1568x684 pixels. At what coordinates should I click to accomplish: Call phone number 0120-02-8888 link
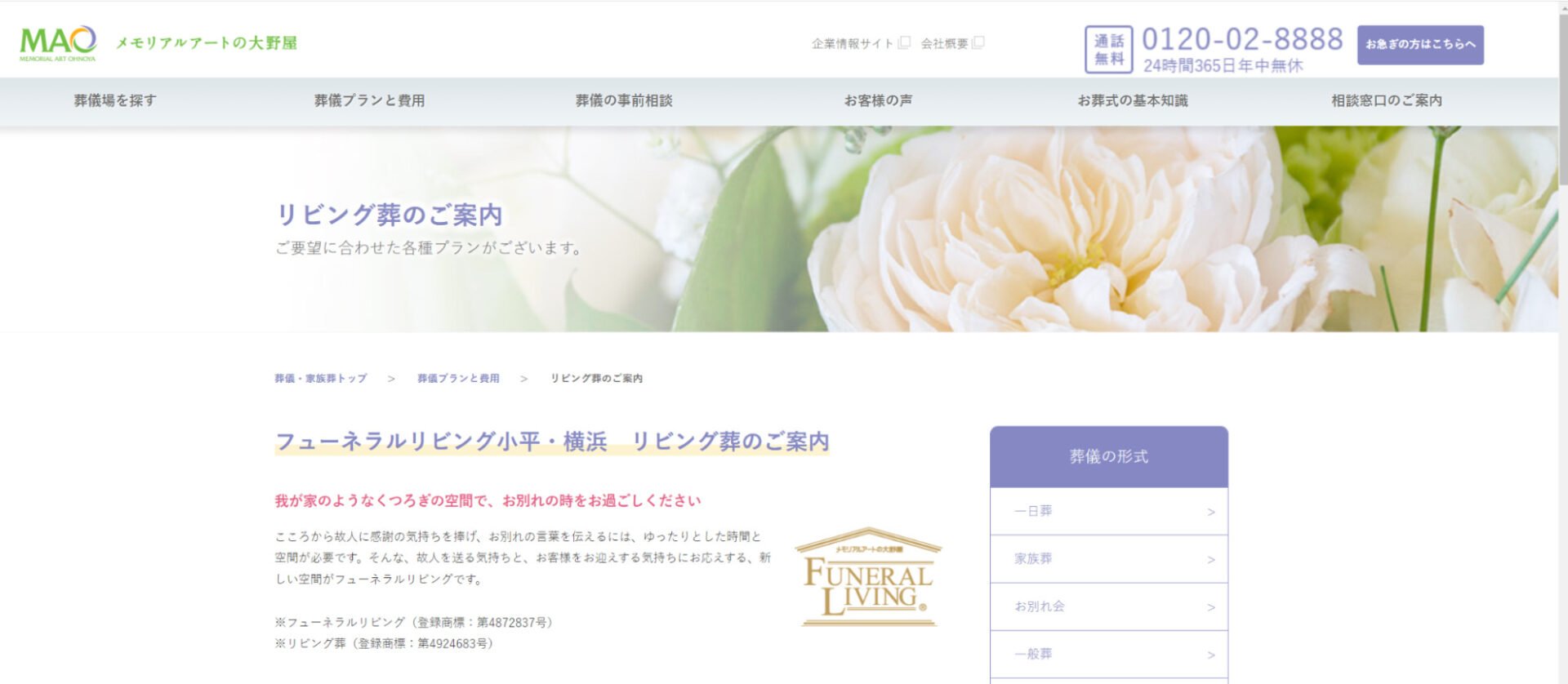click(1241, 39)
